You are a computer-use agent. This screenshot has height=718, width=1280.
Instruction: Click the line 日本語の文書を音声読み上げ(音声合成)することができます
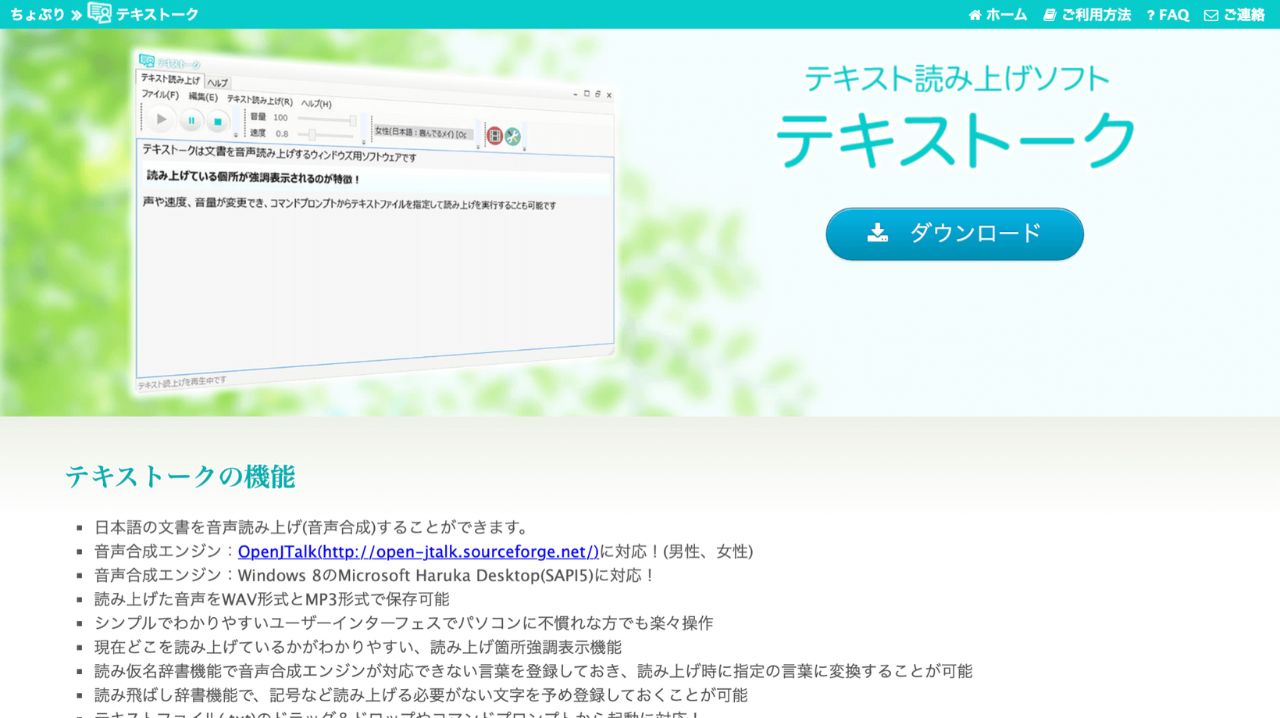point(311,527)
